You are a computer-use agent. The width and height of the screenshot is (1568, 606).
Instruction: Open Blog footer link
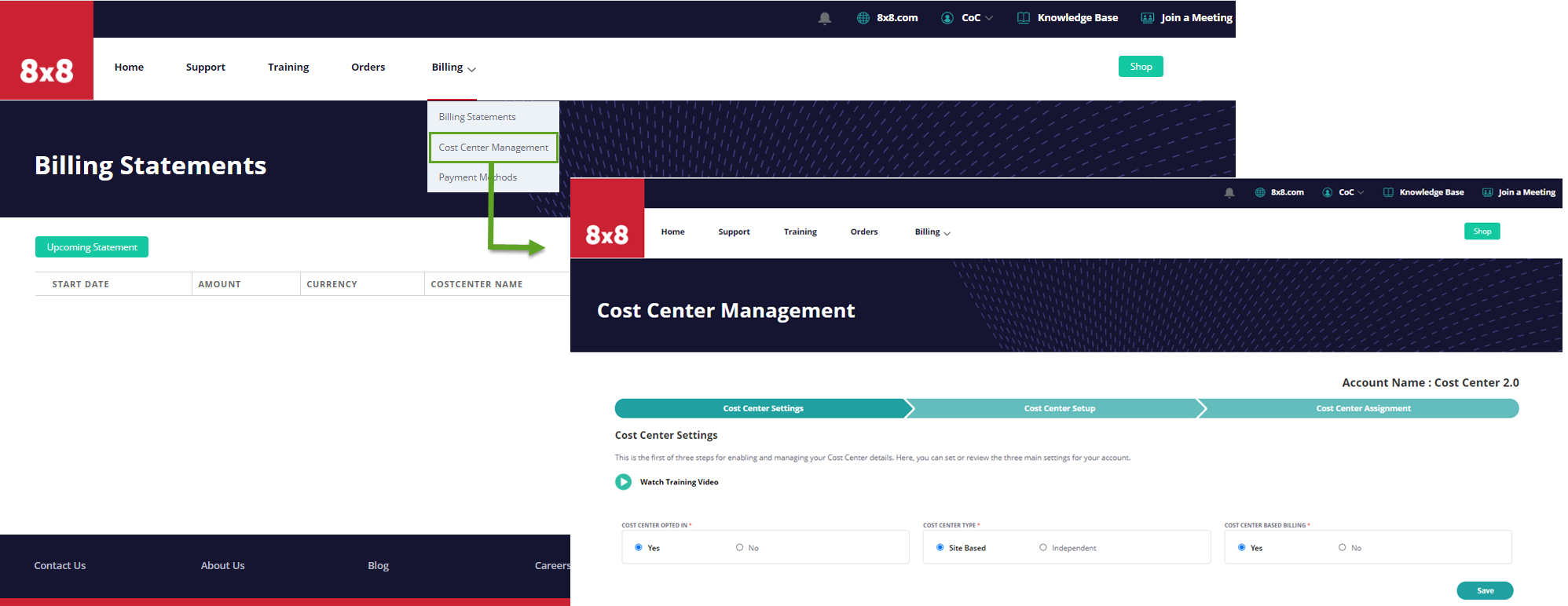(x=378, y=565)
